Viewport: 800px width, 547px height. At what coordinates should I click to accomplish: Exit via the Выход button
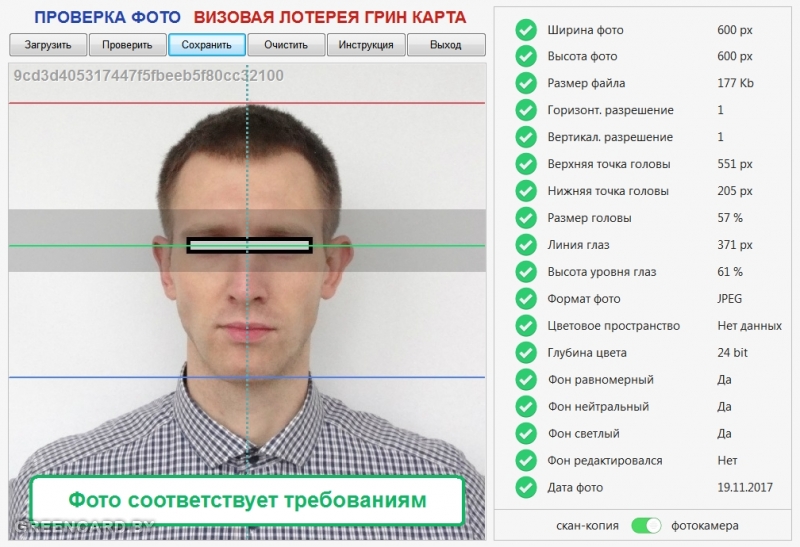click(x=446, y=45)
